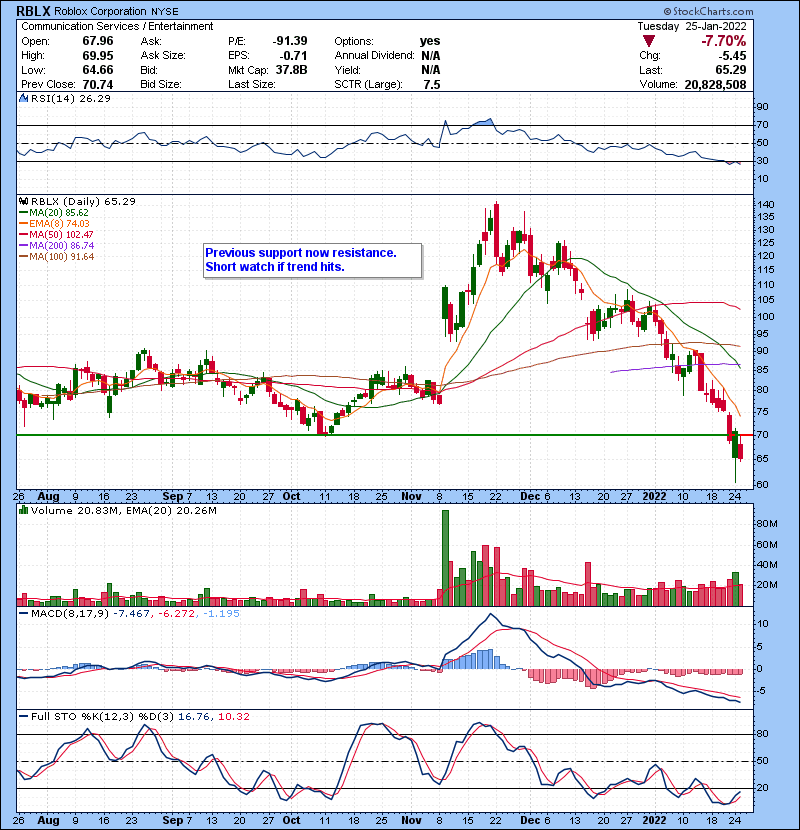
Task: Click the RBLX ticker symbol title
Action: coord(33,11)
